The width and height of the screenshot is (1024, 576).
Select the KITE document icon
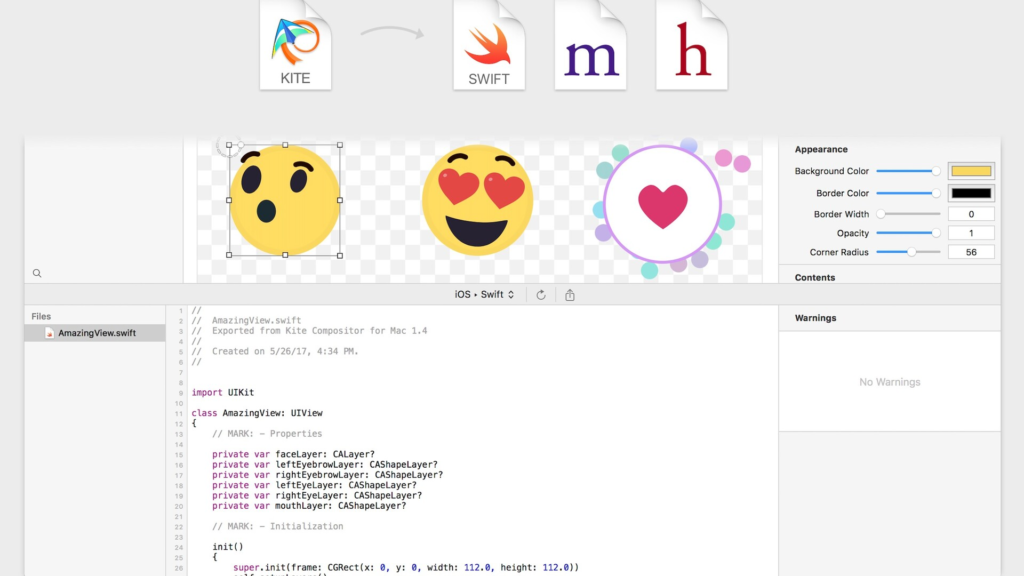point(295,45)
